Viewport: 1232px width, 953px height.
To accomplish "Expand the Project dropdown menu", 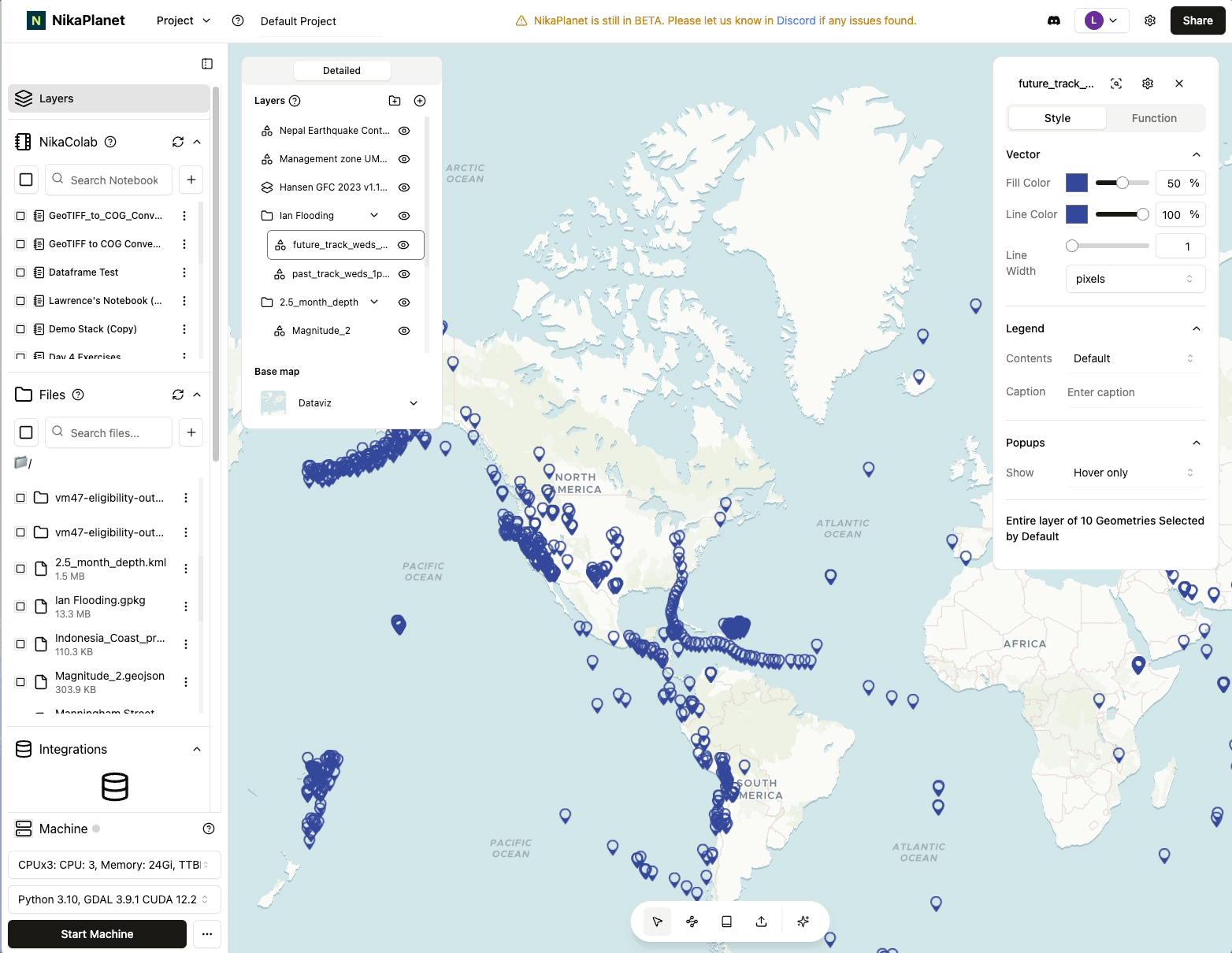I will 184,20.
